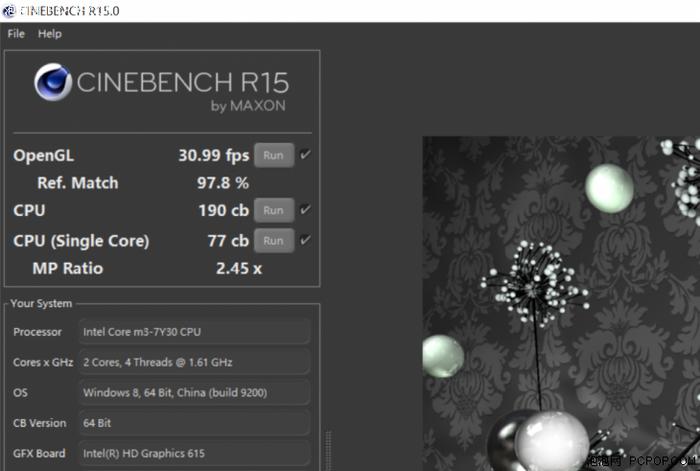Click the CPU (Single Core) label

(81, 241)
